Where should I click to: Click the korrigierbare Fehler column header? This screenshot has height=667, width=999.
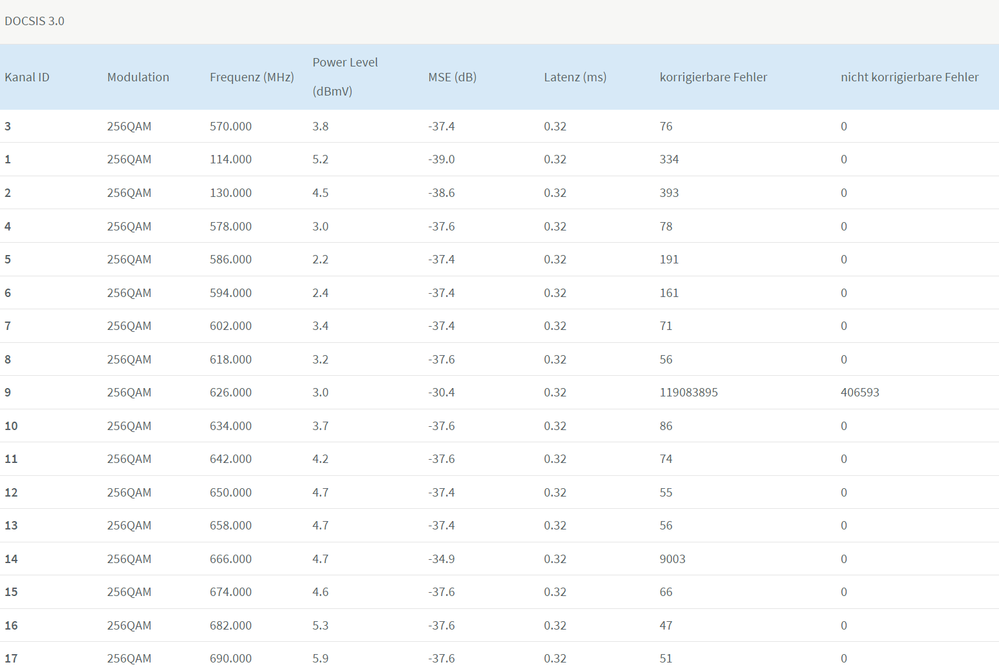[714, 77]
